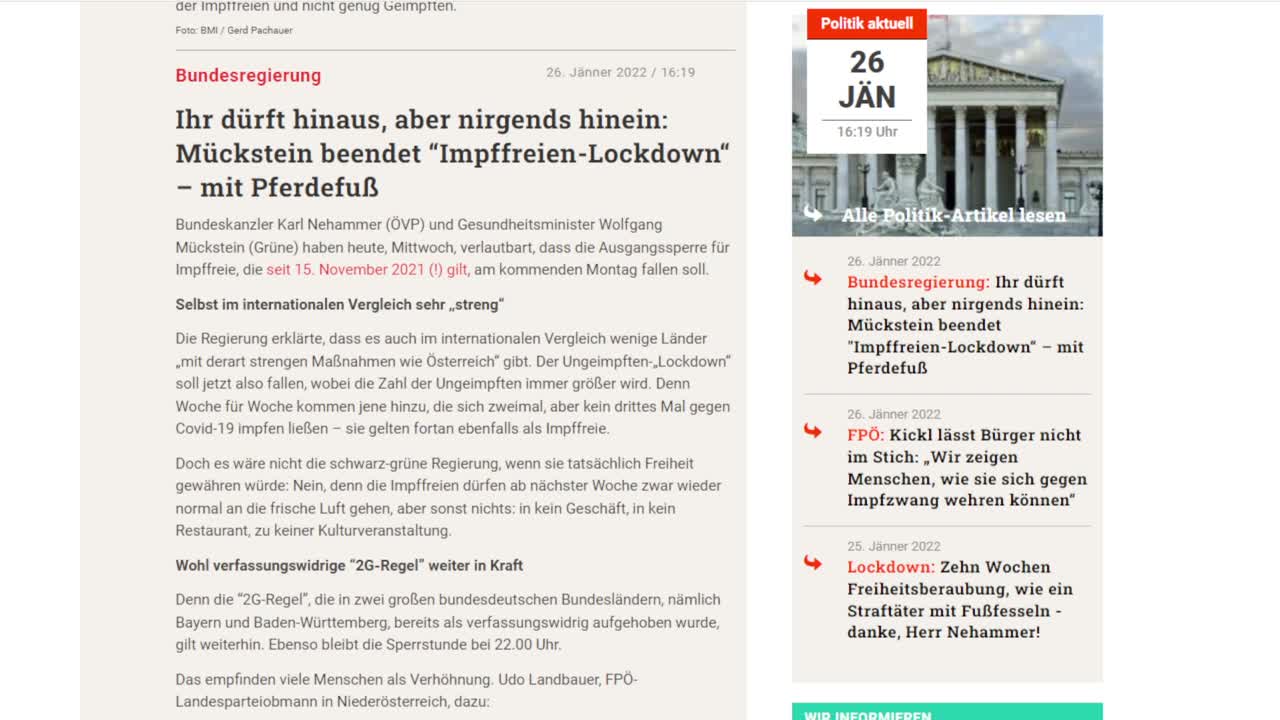Open the sidebar article 'Bundesregierung: Ihr dürft hinaus'
The height and width of the screenshot is (720, 1280).
pyautogui.click(x=966, y=325)
